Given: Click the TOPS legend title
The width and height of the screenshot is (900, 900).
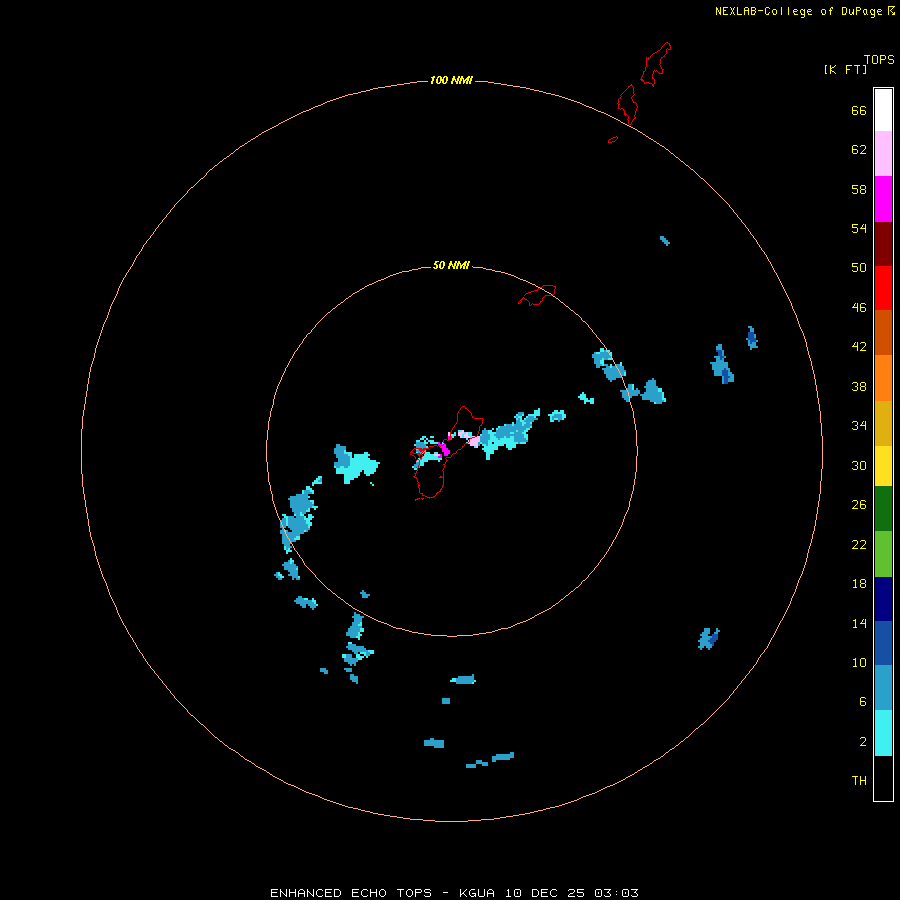Looking at the screenshot, I should pos(879,59).
